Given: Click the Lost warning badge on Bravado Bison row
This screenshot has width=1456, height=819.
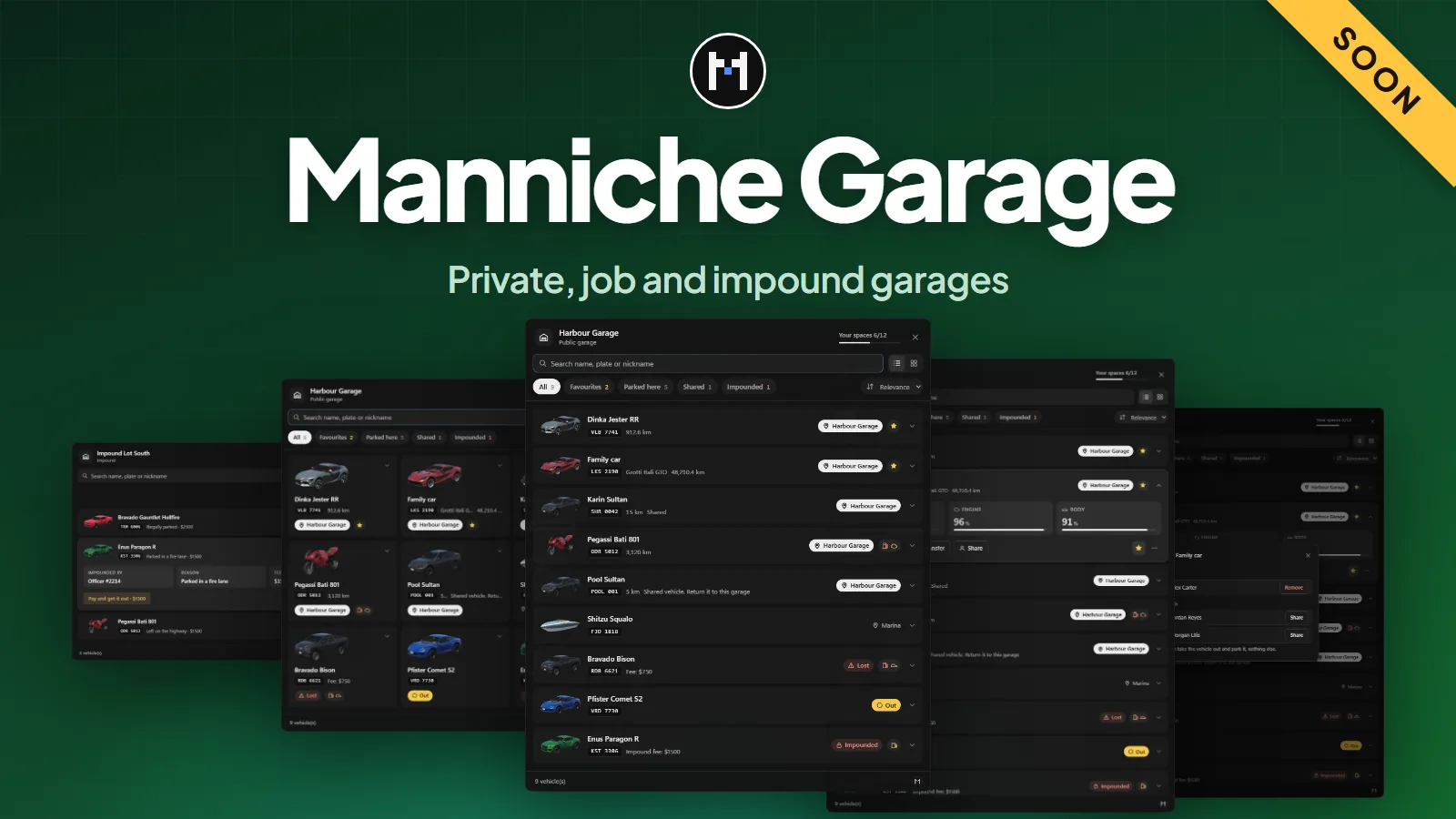Looking at the screenshot, I should click(858, 665).
